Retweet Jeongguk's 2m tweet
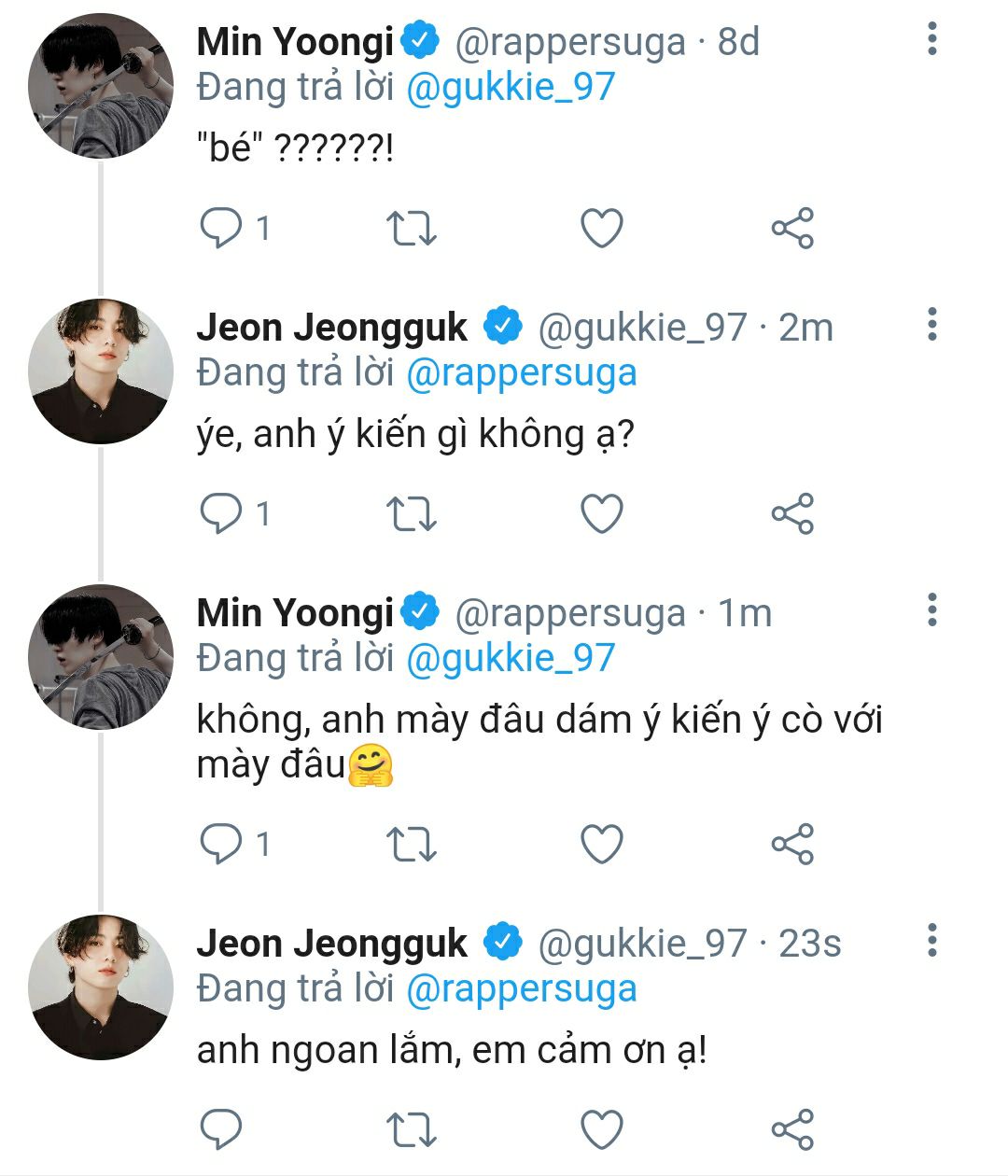Image resolution: width=1008 pixels, height=1176 pixels. [x=411, y=513]
